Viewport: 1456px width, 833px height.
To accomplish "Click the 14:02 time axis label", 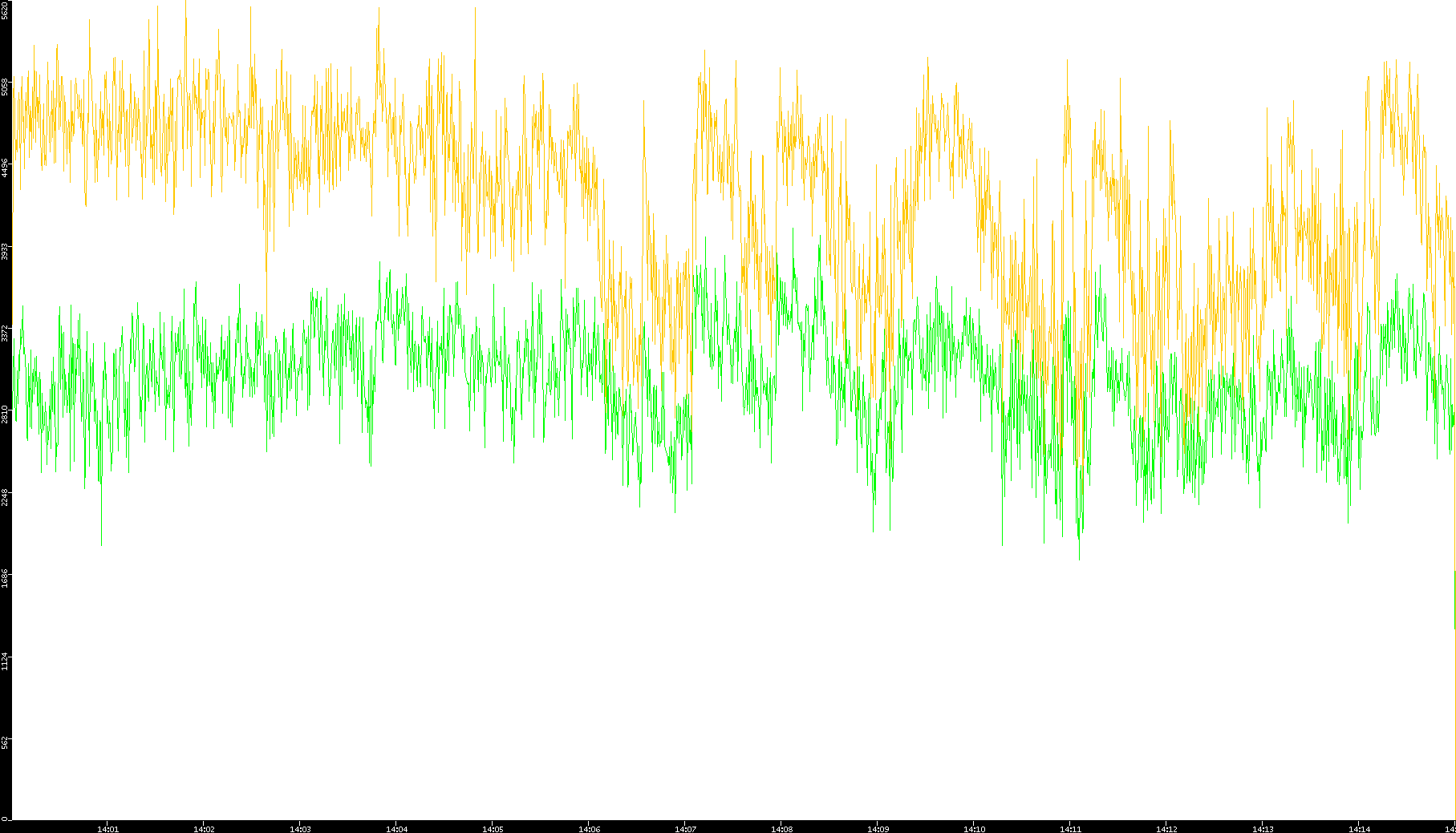I will 204,829.
